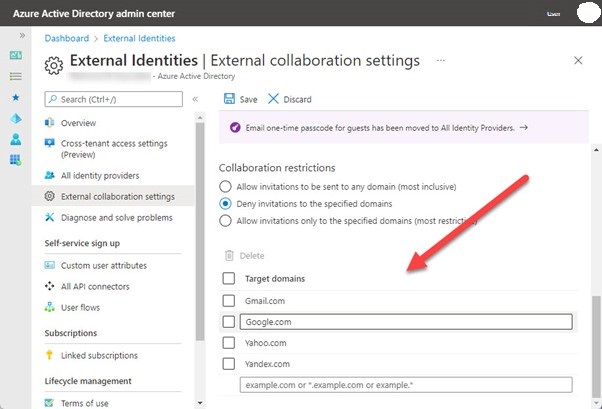This screenshot has width=602, height=409.
Task: Open the more options ellipsis
Action: tap(441, 60)
